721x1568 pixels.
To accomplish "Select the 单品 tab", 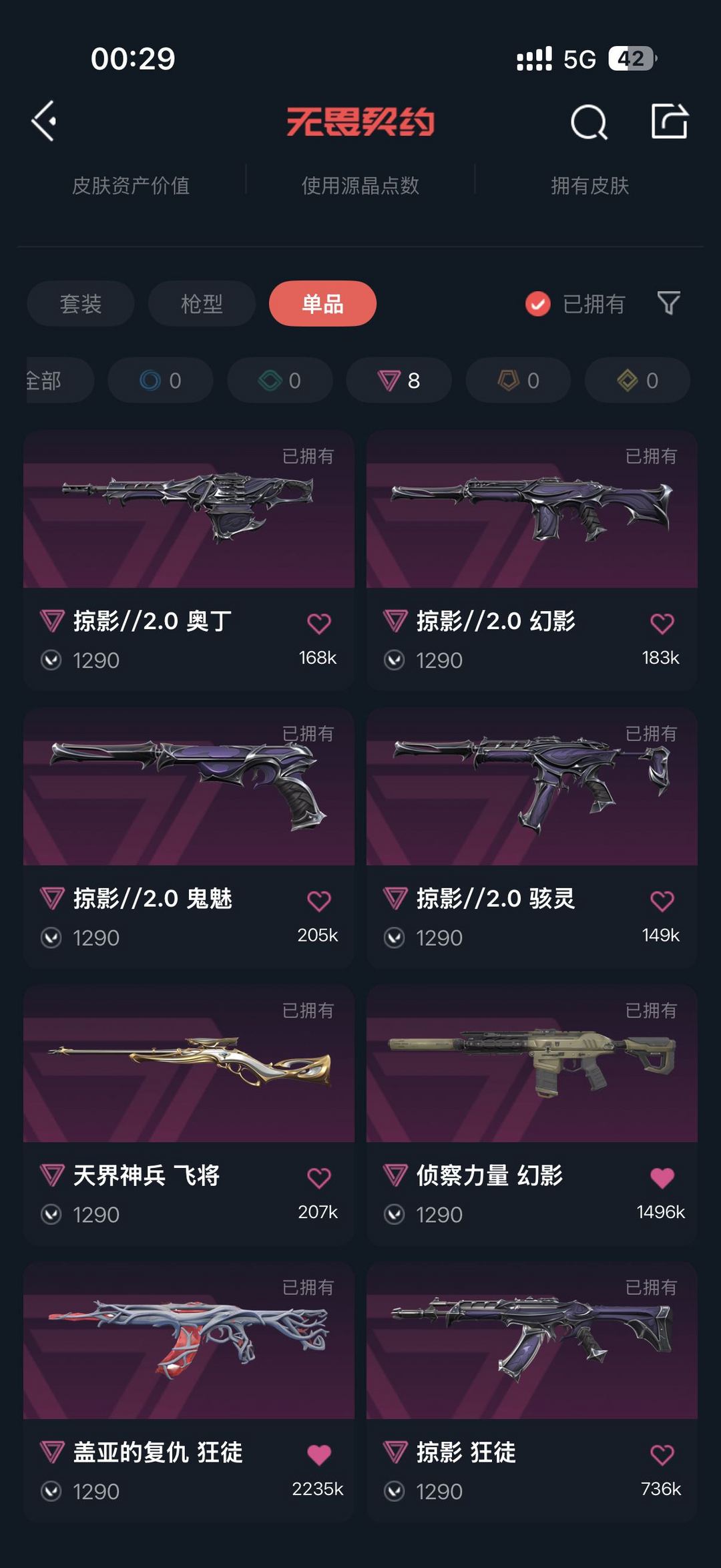I will pos(322,304).
